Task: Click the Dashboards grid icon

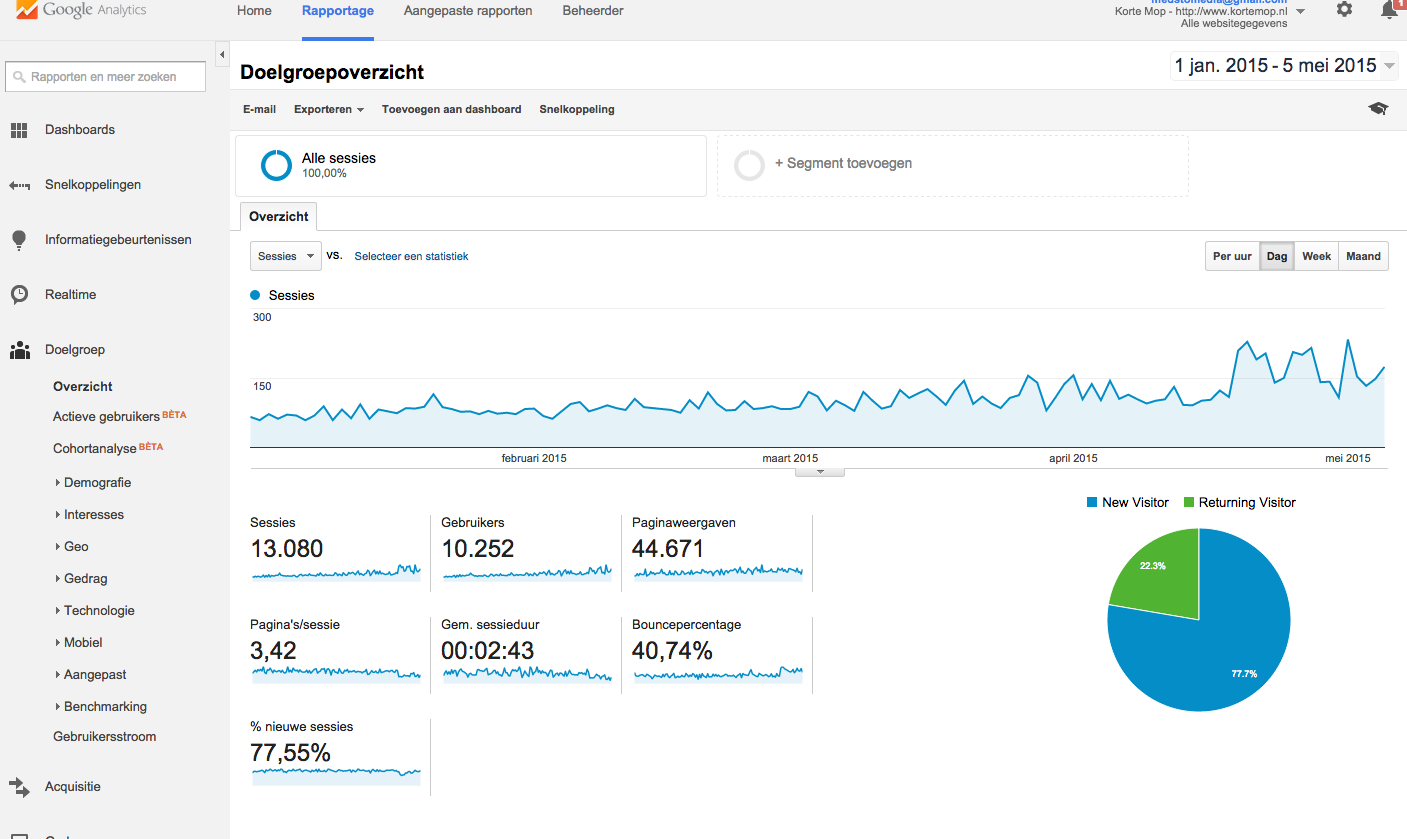Action: pos(19,130)
